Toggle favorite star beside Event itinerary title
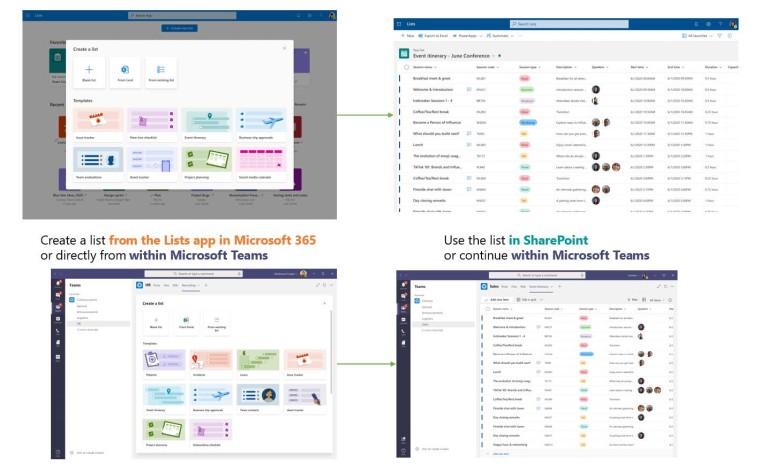760x471 pixels. (x=500, y=56)
